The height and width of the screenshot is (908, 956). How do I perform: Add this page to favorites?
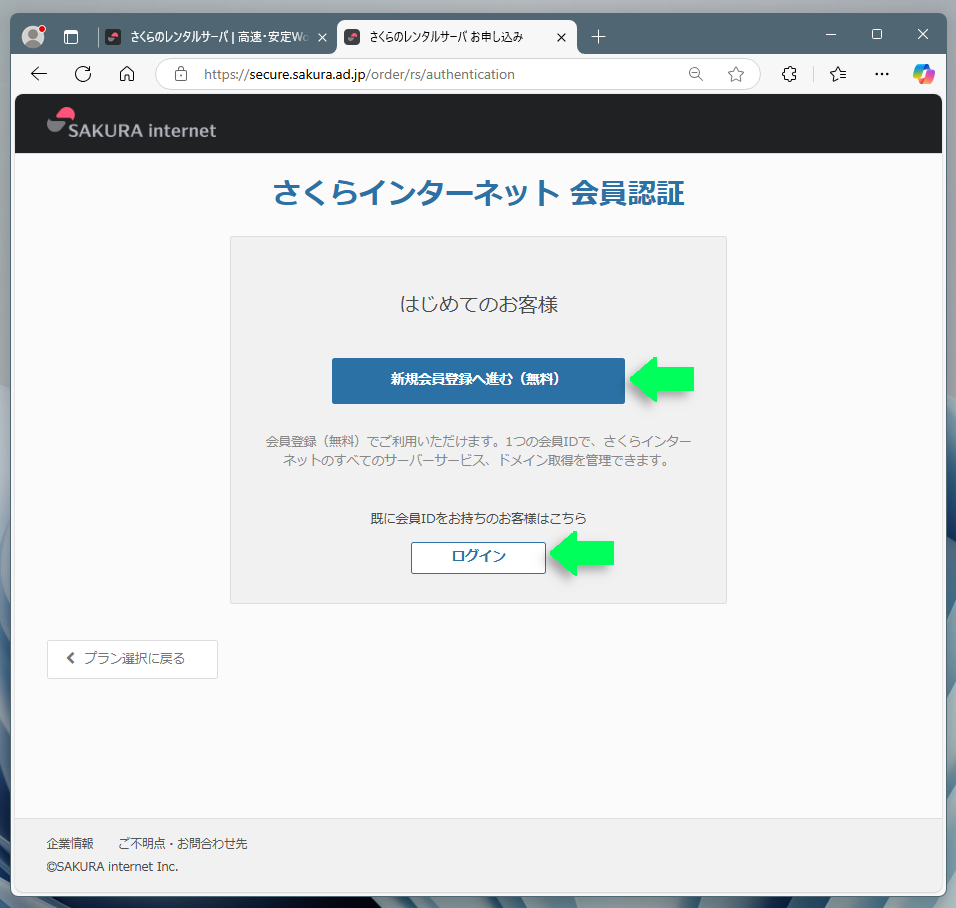point(736,74)
